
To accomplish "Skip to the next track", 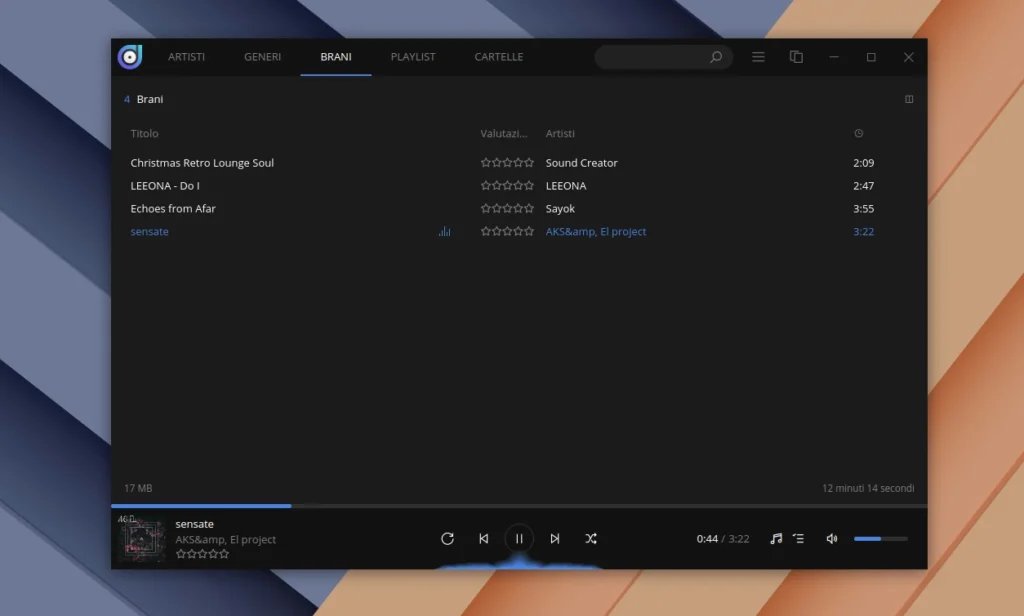I will [555, 538].
